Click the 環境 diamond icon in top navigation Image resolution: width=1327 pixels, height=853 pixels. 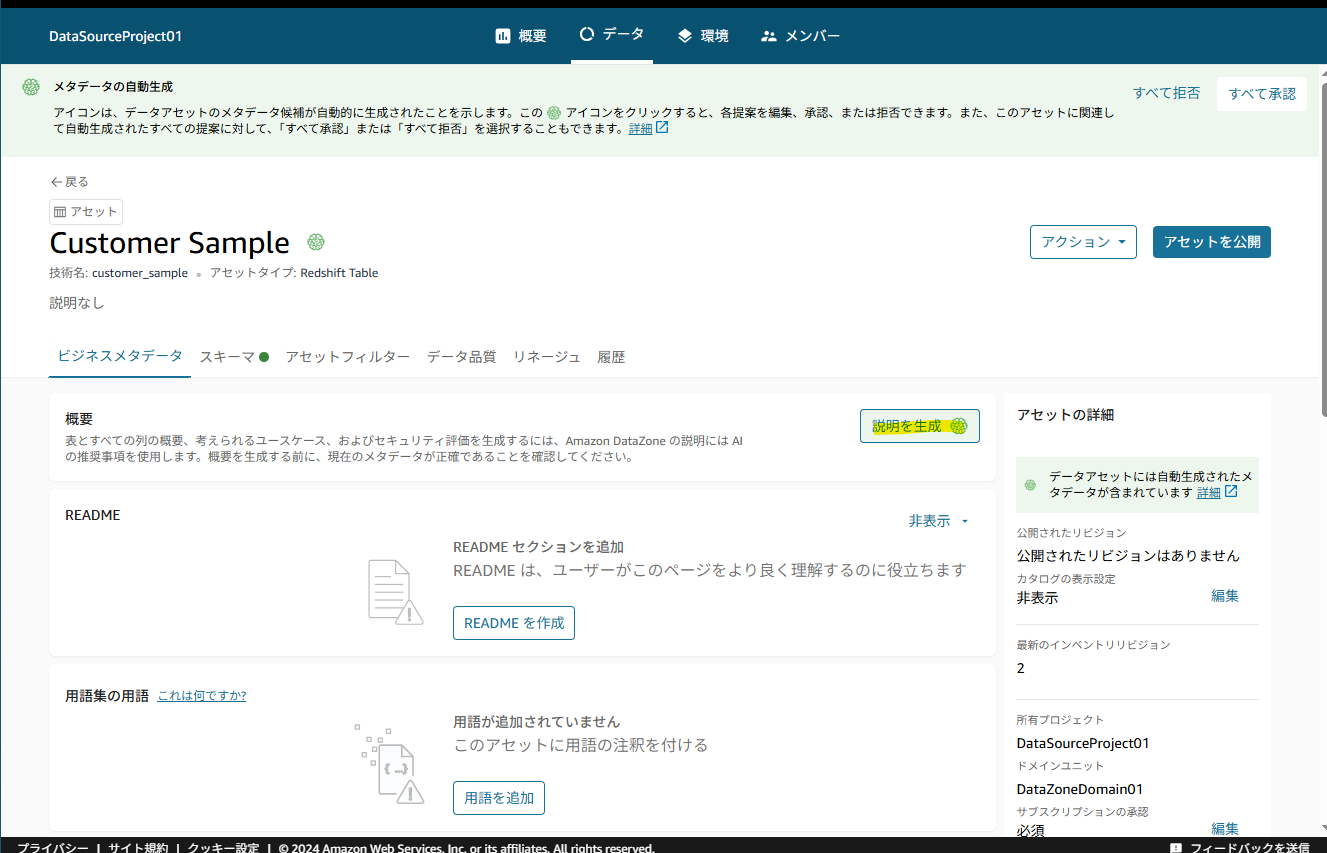click(683, 35)
